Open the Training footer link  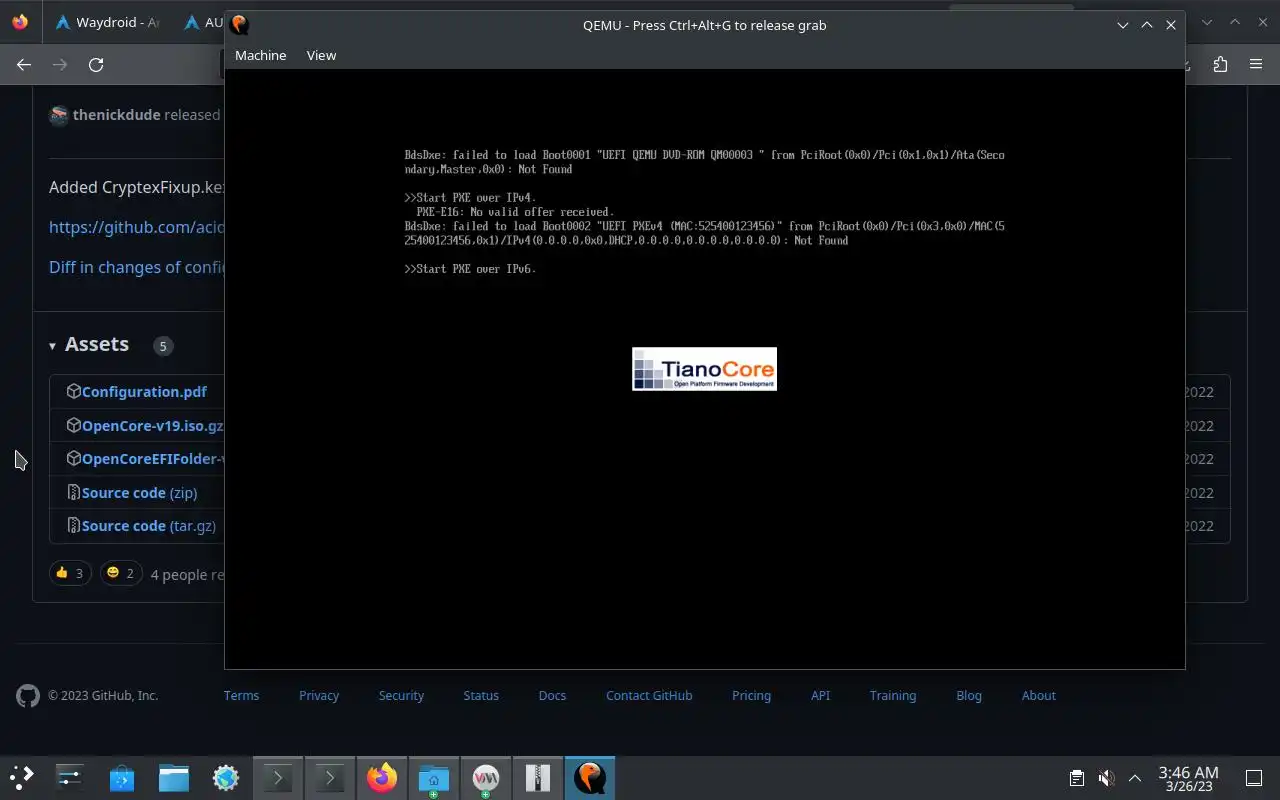[893, 695]
